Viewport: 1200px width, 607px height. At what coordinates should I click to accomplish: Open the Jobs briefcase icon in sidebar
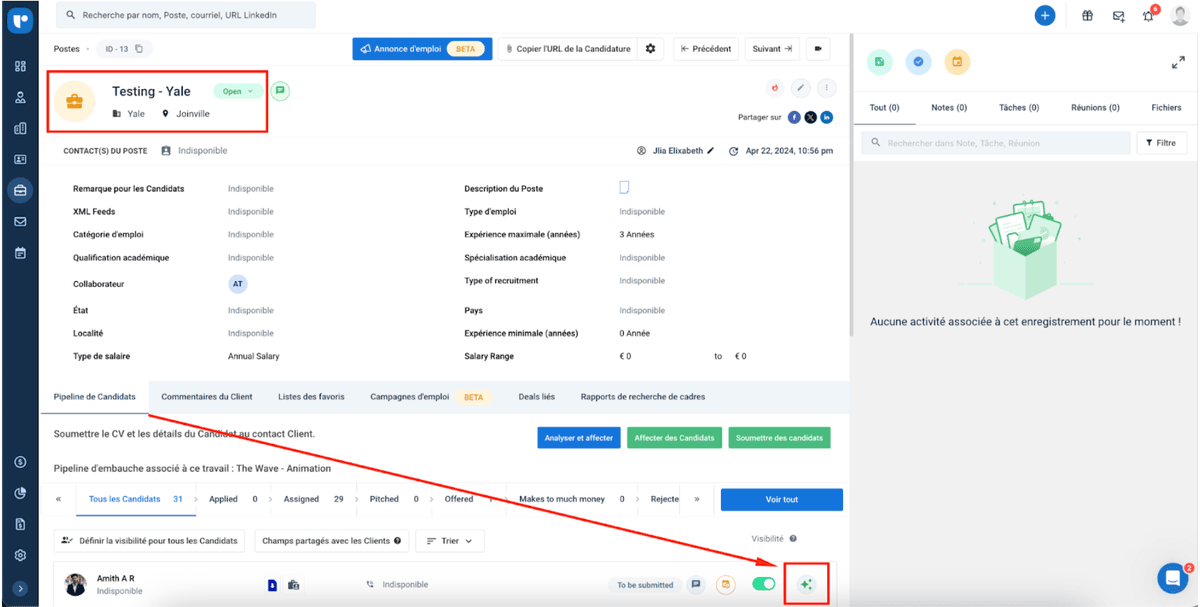point(20,190)
